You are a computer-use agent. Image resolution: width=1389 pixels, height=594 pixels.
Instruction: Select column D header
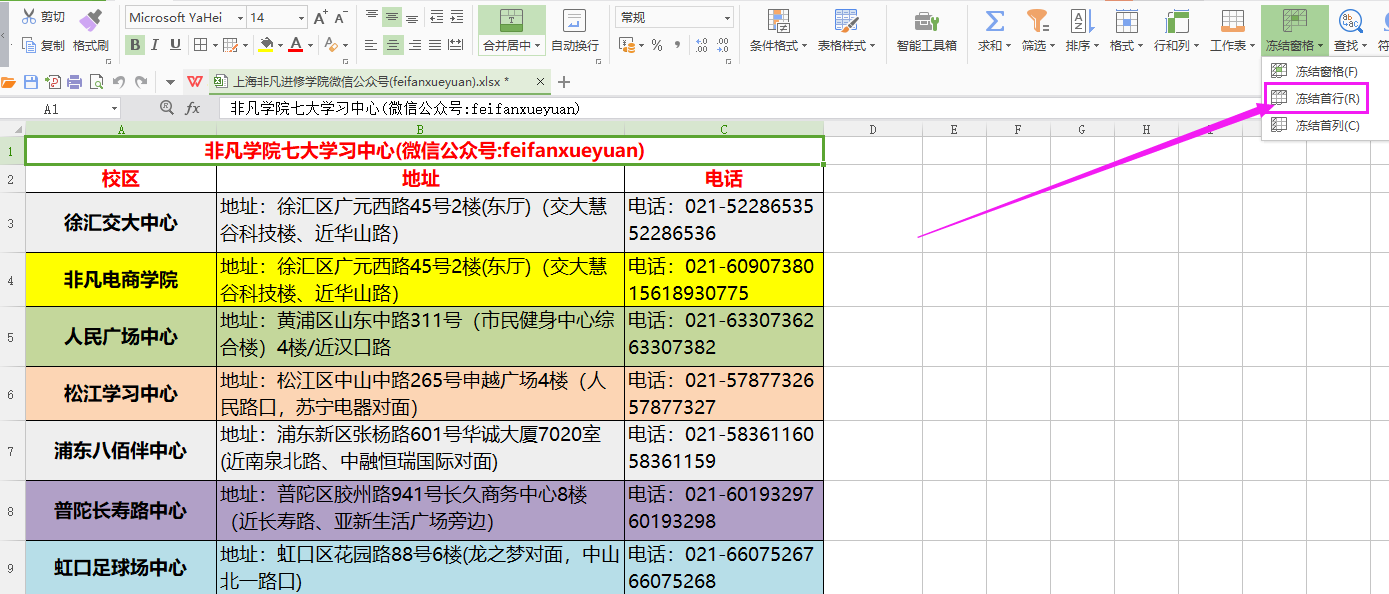[x=873, y=129]
